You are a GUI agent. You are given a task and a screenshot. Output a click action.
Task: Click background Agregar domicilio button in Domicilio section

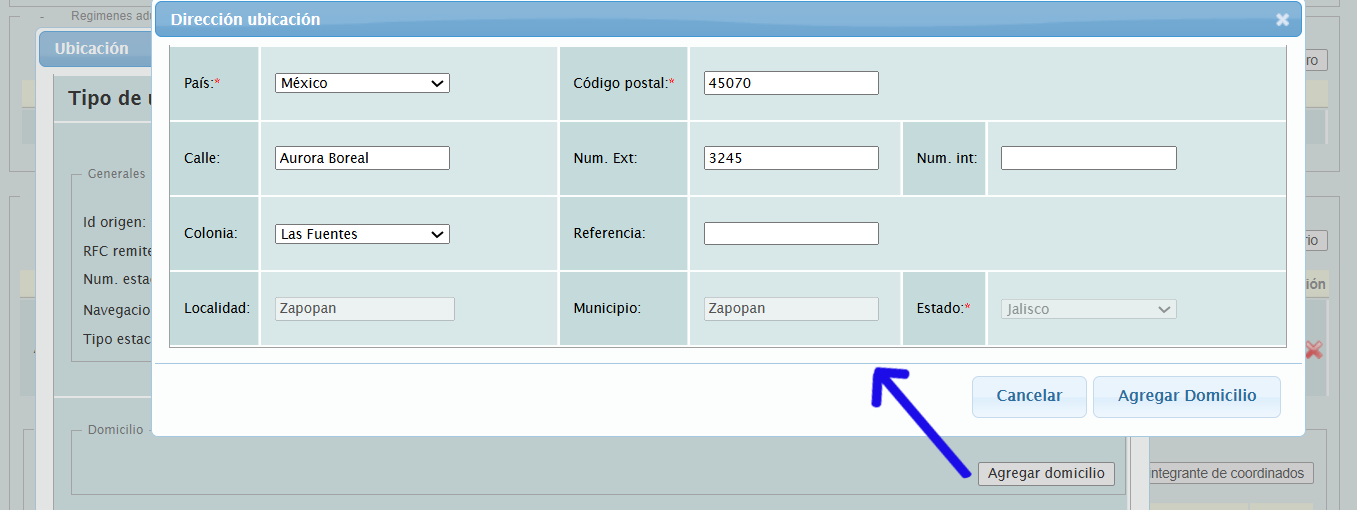click(1046, 473)
